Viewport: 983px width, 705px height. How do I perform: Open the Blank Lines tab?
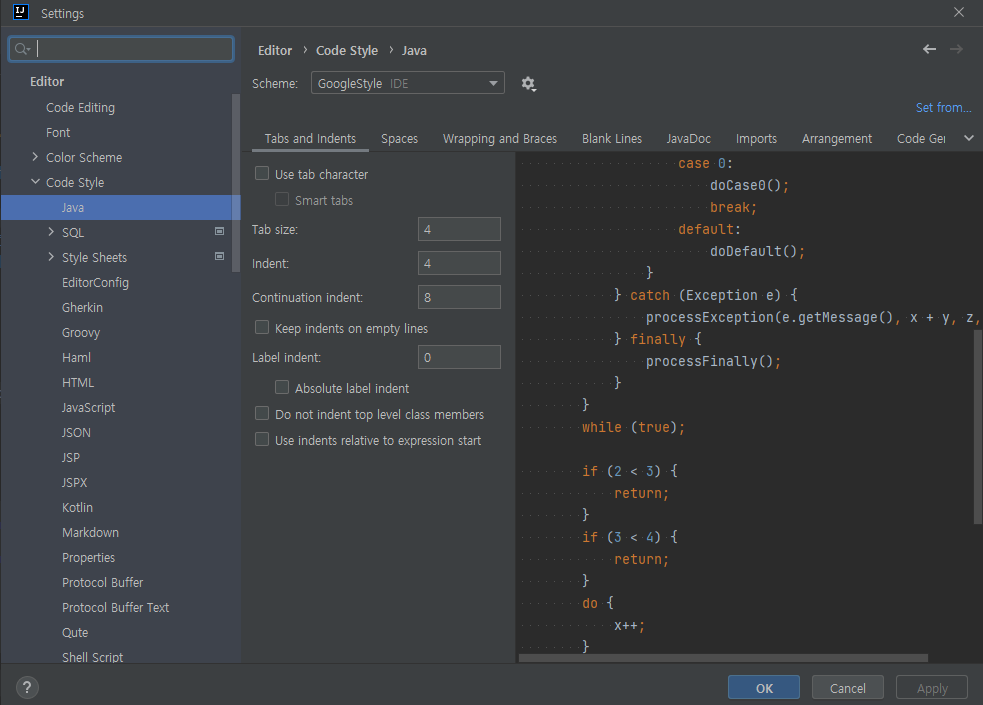(x=612, y=138)
